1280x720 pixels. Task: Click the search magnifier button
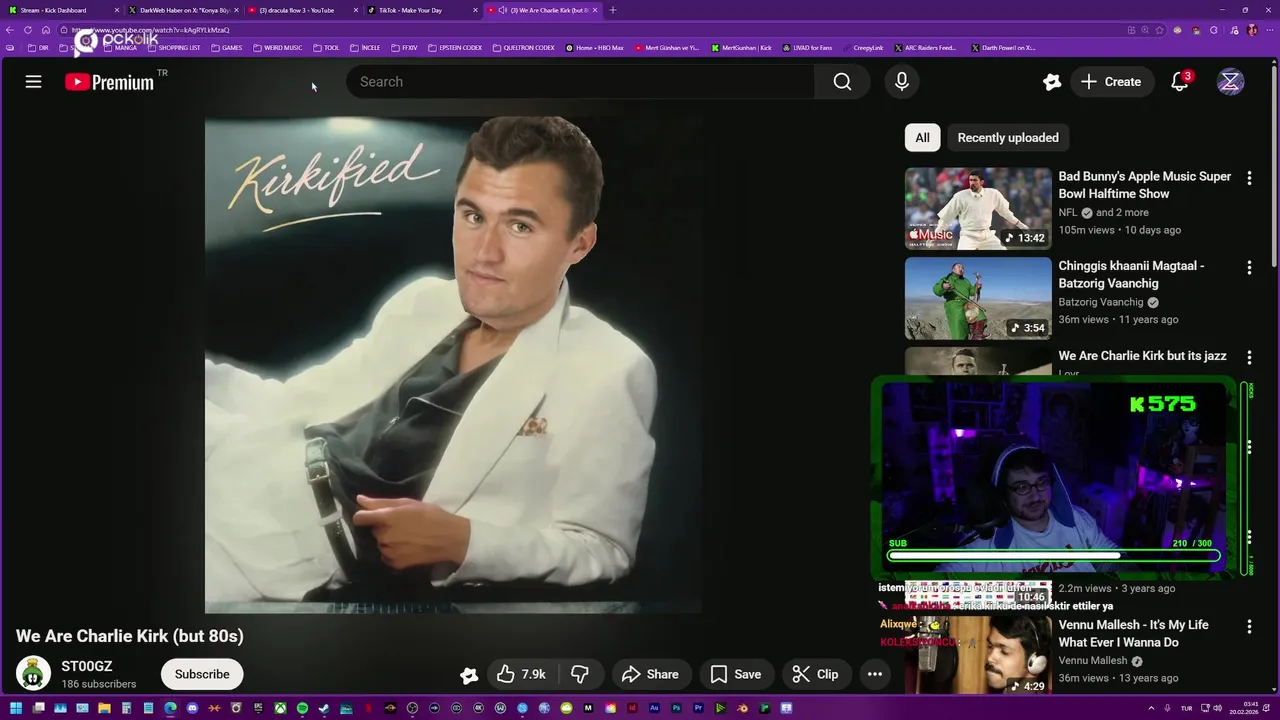point(842,82)
